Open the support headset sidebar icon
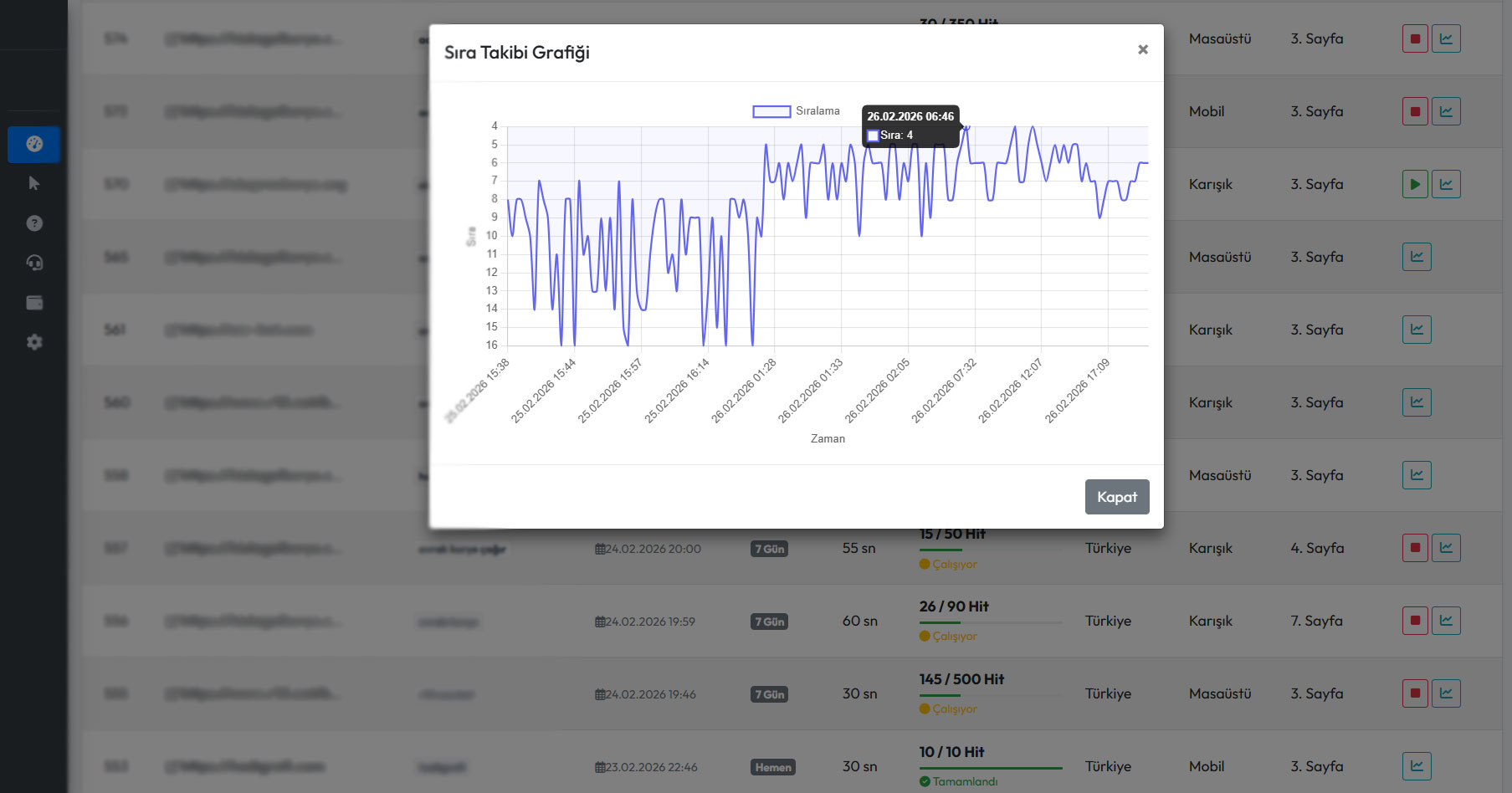 click(34, 263)
